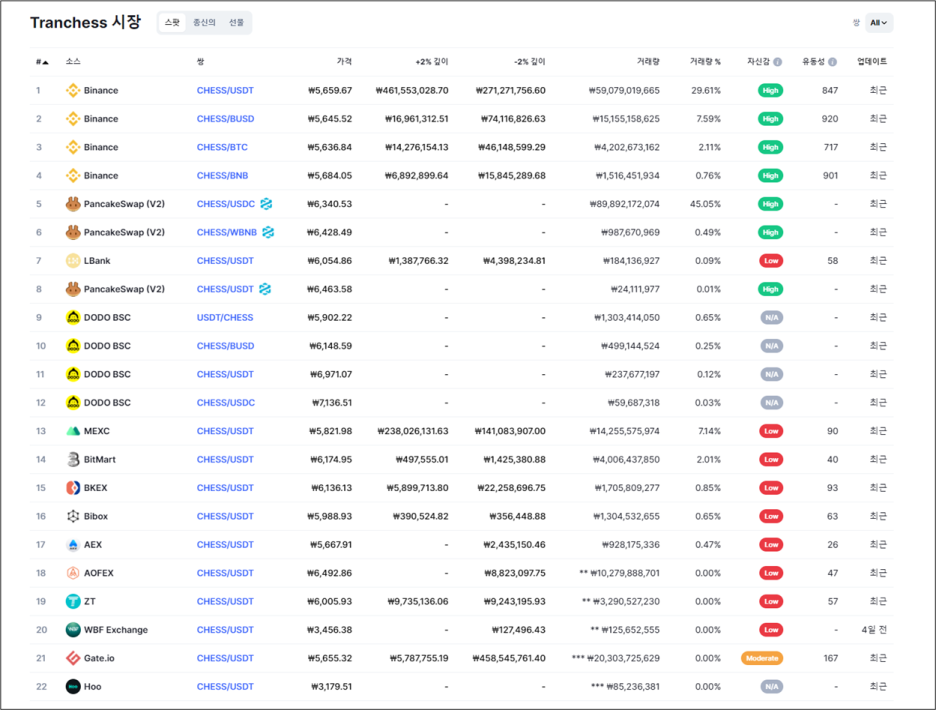Viewport: 936px width, 710px height.
Task: Click the N/A confidence badge in the Hoo row
Action: point(771,686)
